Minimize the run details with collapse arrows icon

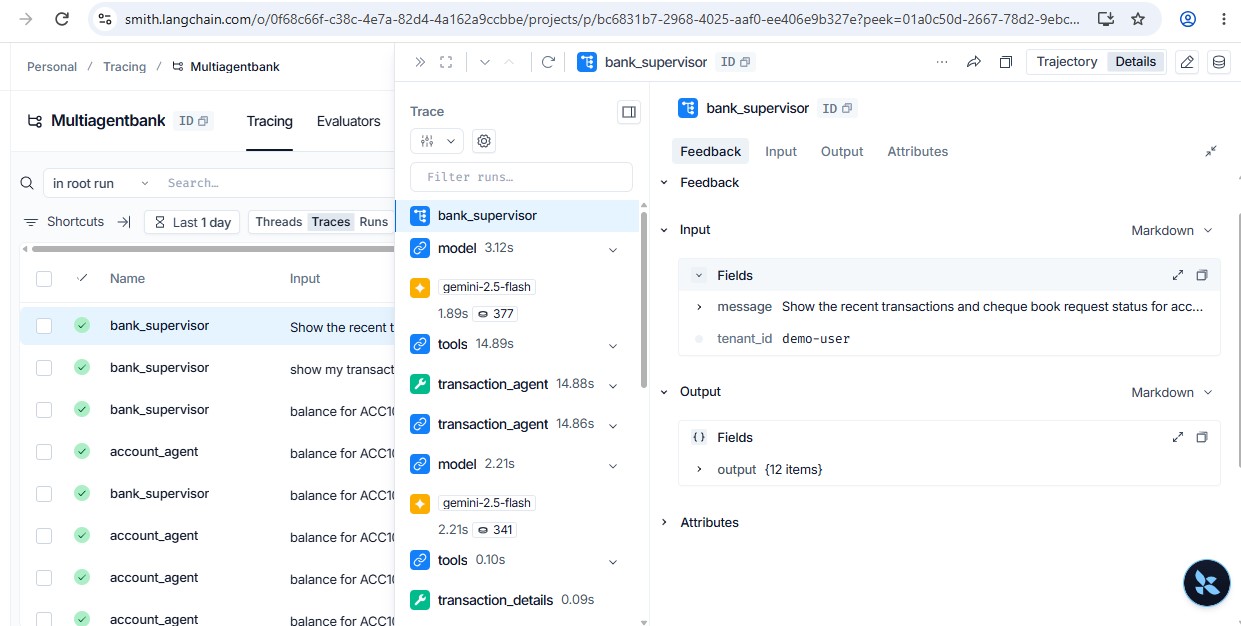click(x=1211, y=151)
